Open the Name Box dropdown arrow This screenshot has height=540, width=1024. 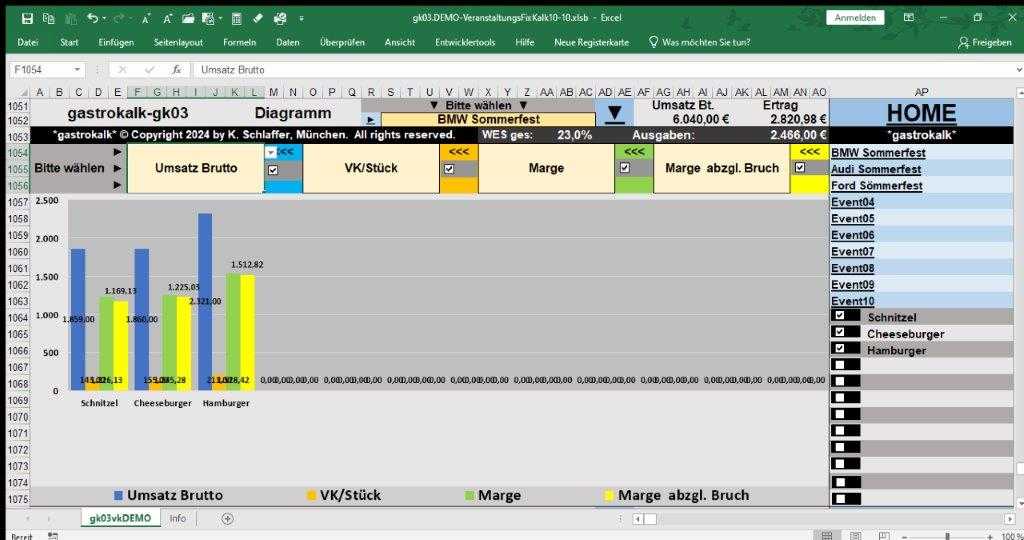click(78, 70)
